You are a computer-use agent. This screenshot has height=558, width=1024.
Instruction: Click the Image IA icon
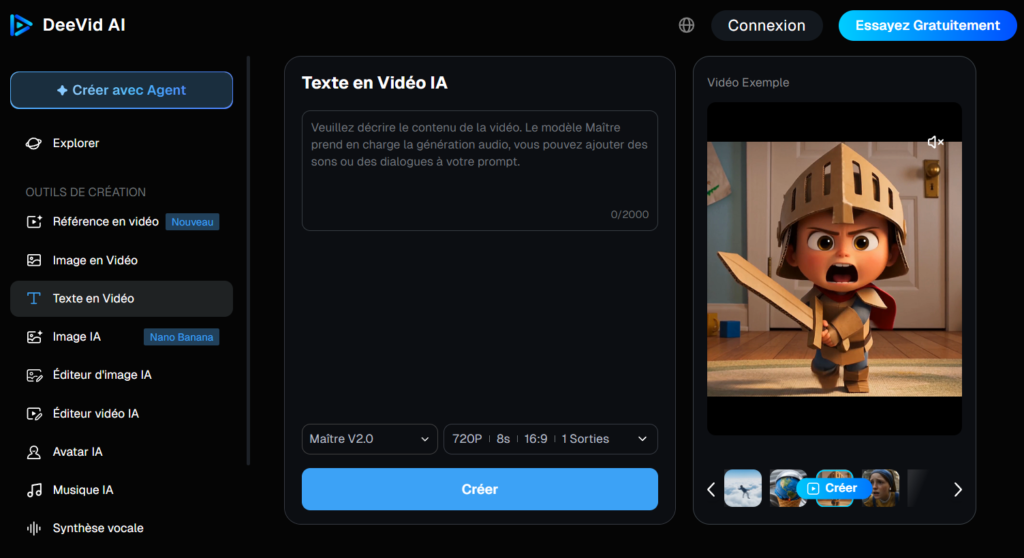33,336
